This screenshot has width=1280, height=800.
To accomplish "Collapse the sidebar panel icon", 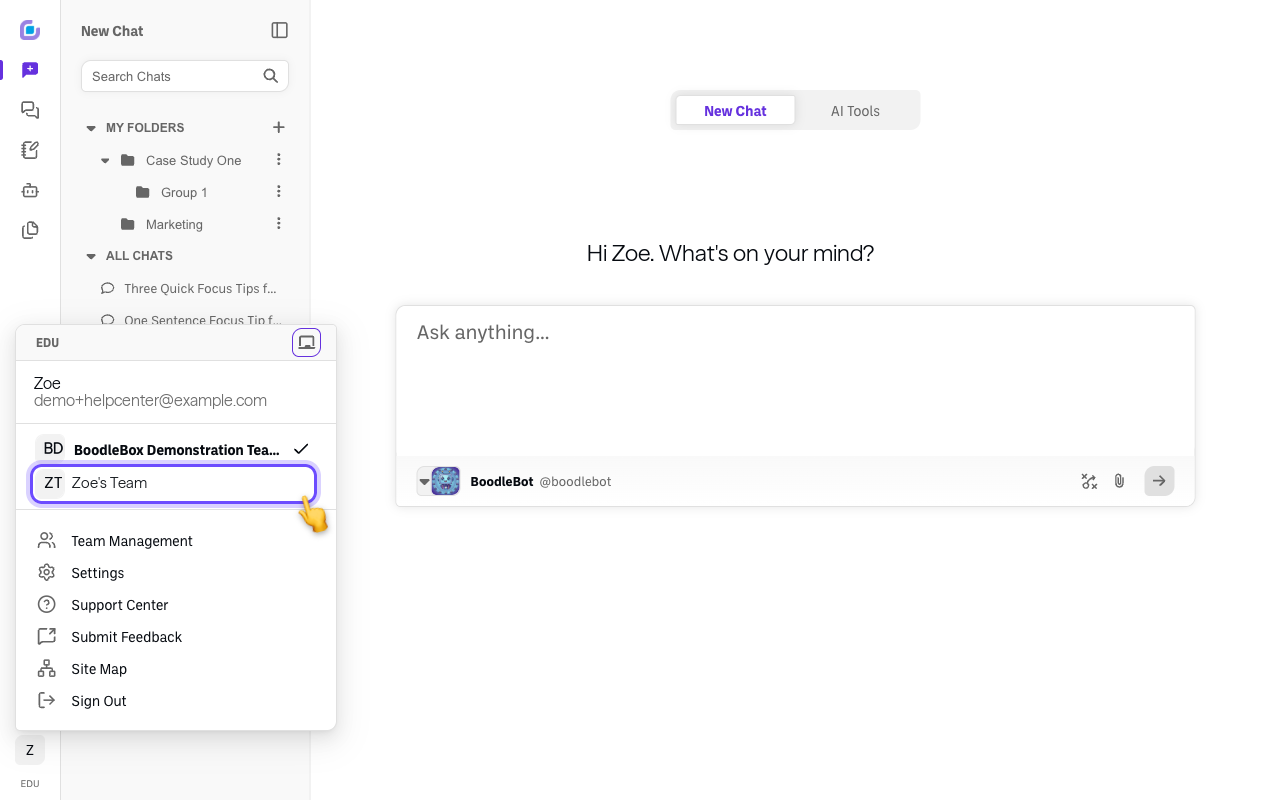I will tap(280, 31).
